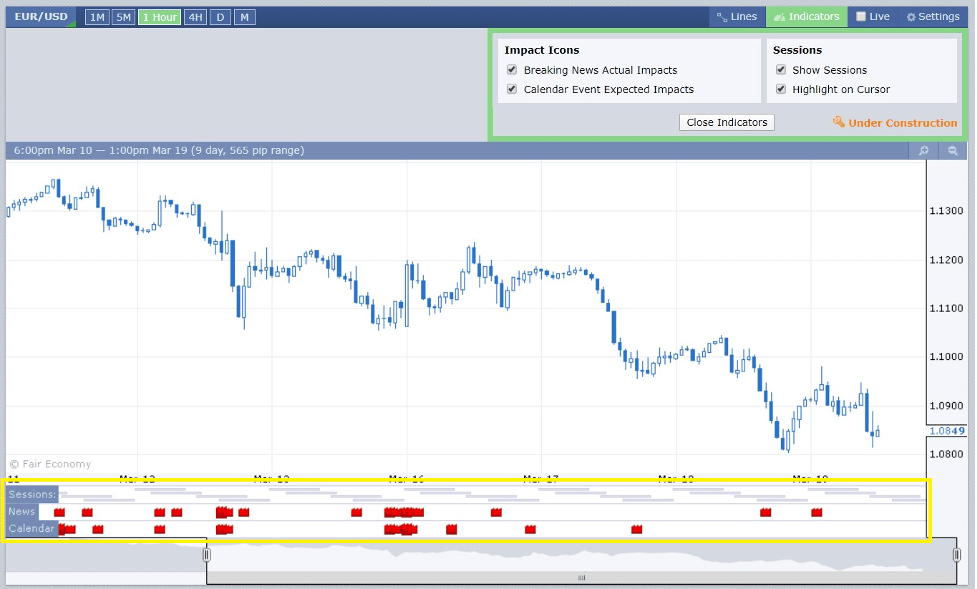Open the Lines tool
Viewport: 977px width, 589px height.
(737, 16)
